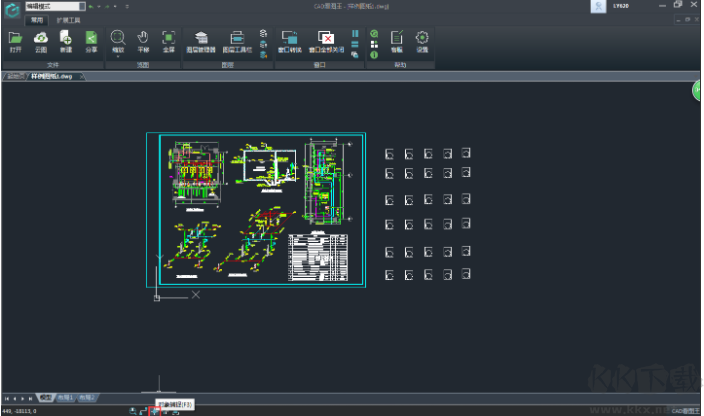Open the 云图 cloud drawings icon
Viewport: 704px width, 416px height.
pos(41,40)
